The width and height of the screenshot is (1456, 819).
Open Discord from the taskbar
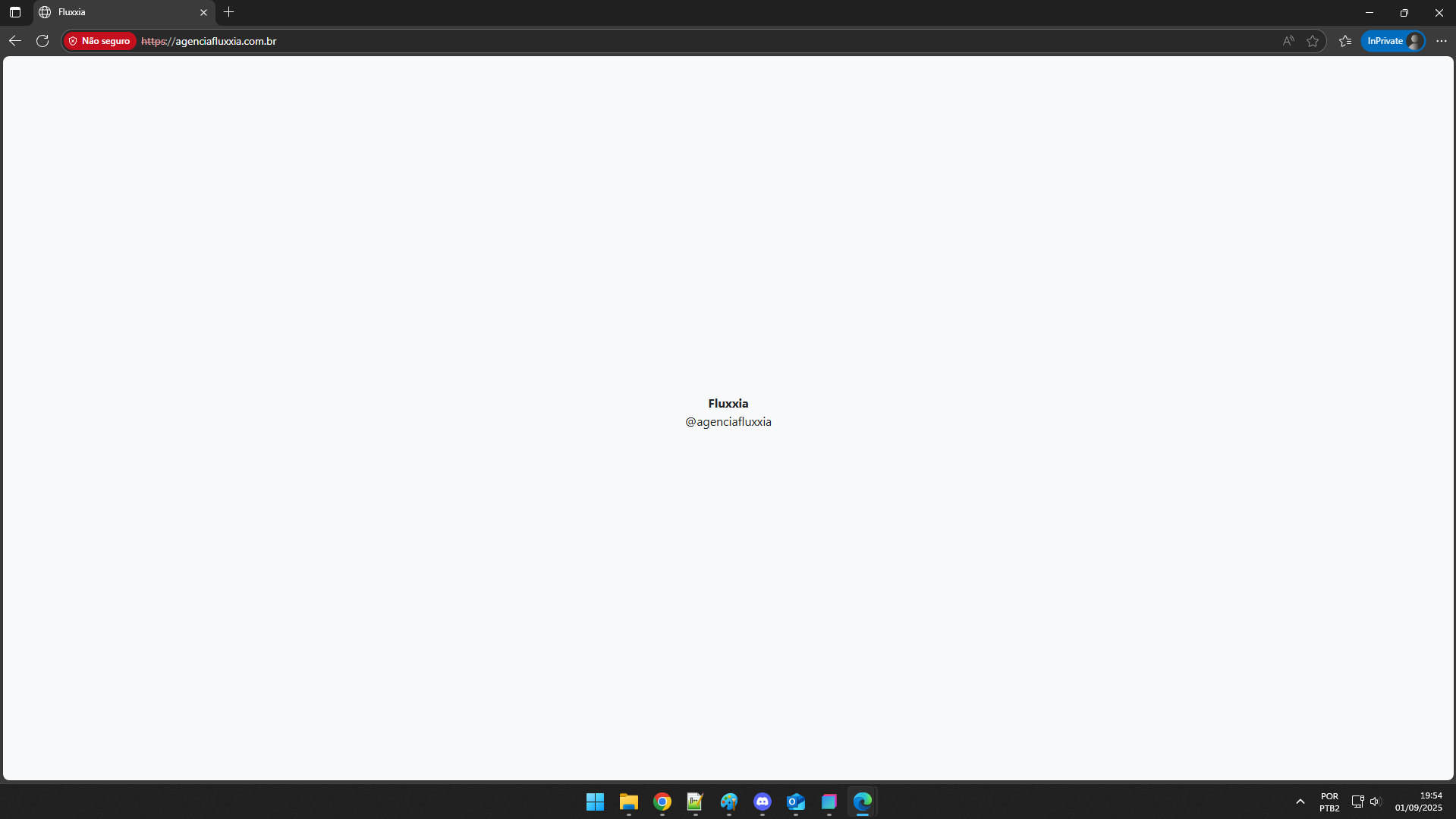(762, 802)
